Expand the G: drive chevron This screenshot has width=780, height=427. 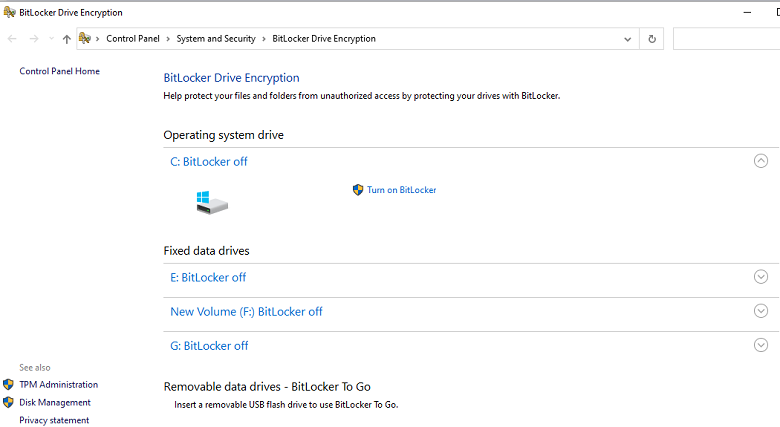761,345
